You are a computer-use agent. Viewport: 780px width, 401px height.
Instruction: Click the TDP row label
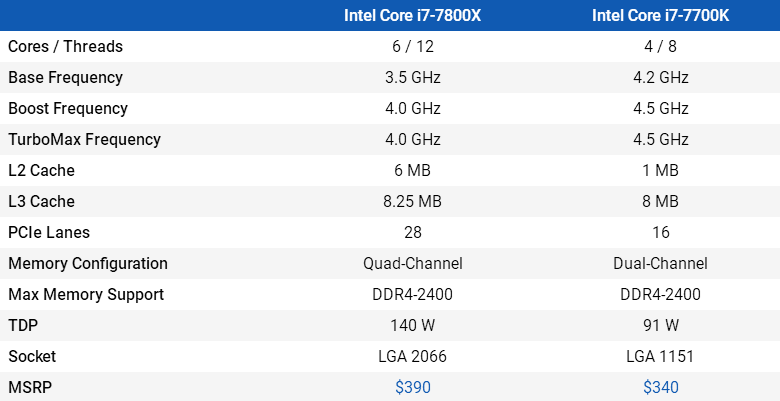click(22, 325)
